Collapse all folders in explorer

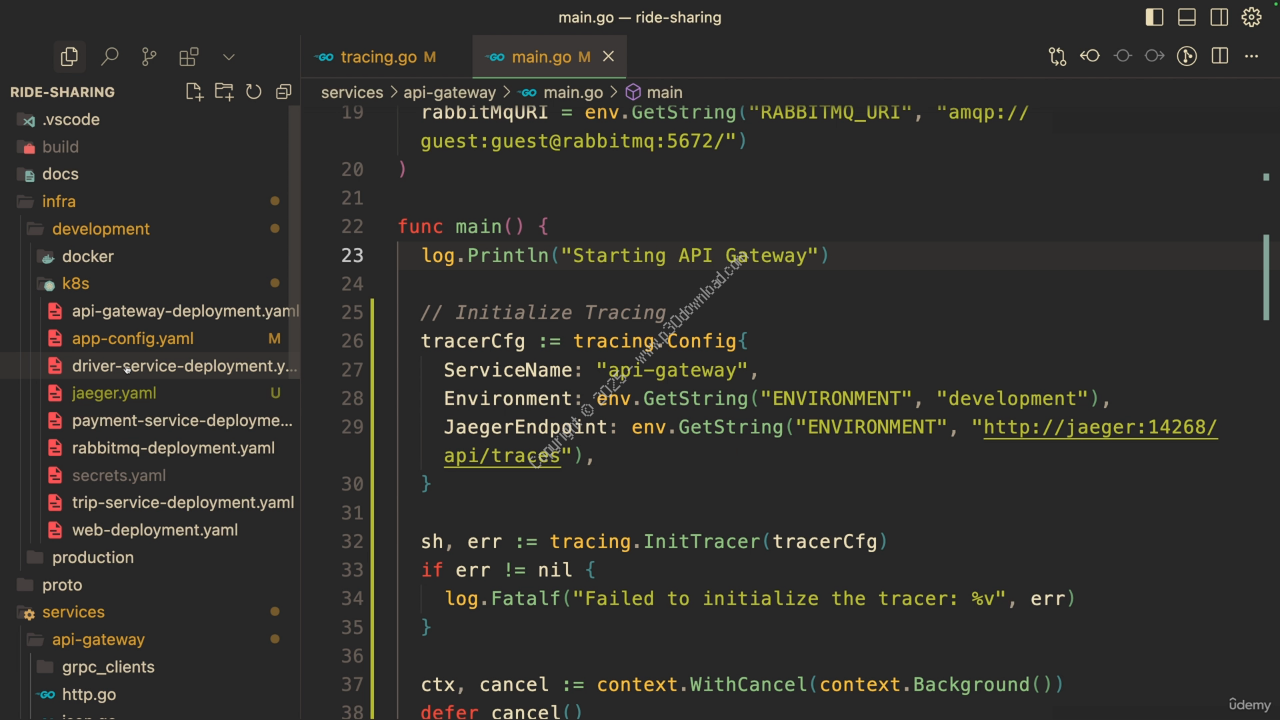[283, 92]
